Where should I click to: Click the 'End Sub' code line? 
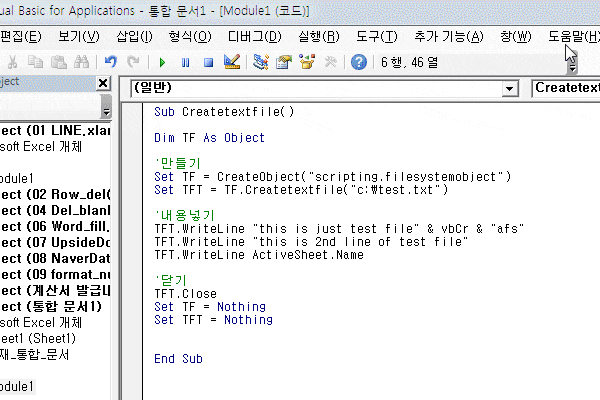pos(178,359)
